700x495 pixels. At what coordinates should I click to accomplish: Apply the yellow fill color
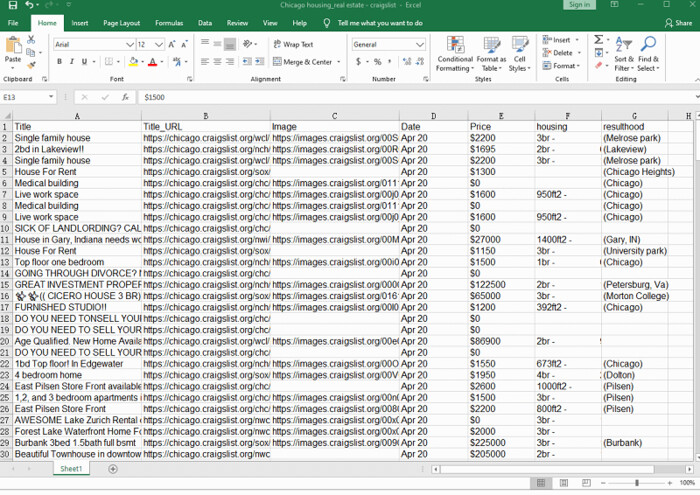coord(133,62)
